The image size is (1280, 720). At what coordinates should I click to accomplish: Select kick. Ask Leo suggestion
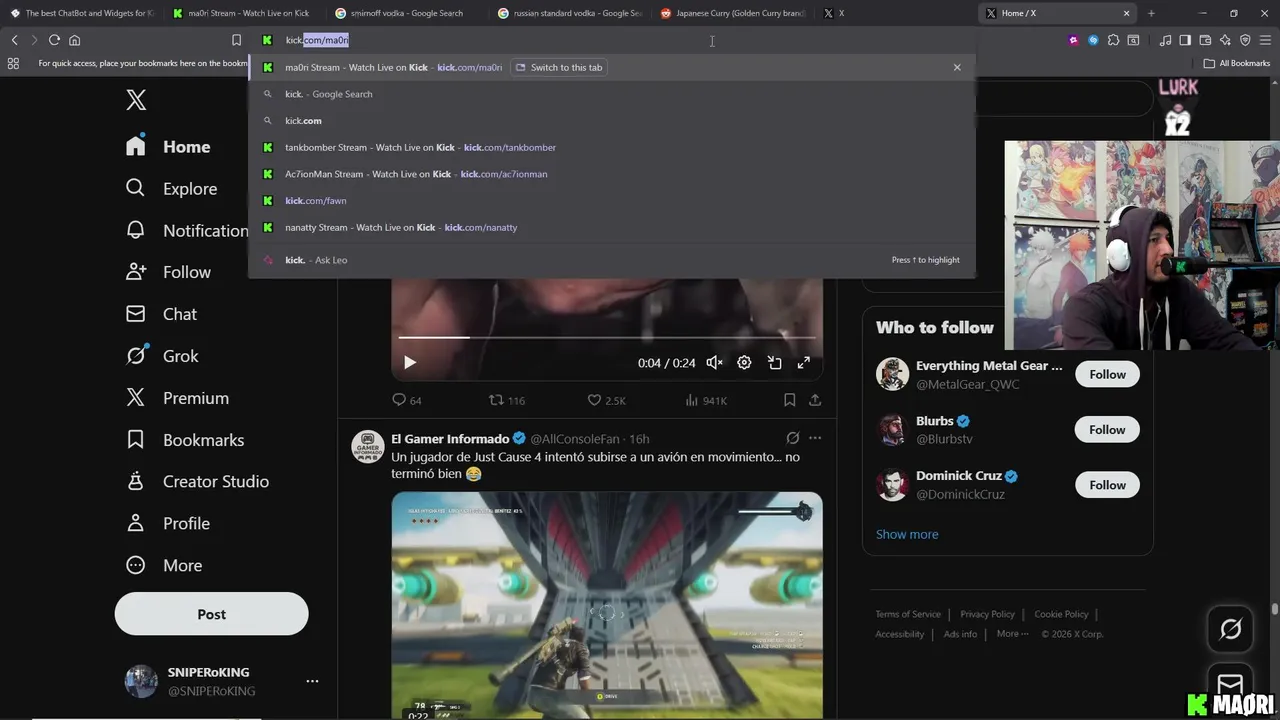point(611,260)
